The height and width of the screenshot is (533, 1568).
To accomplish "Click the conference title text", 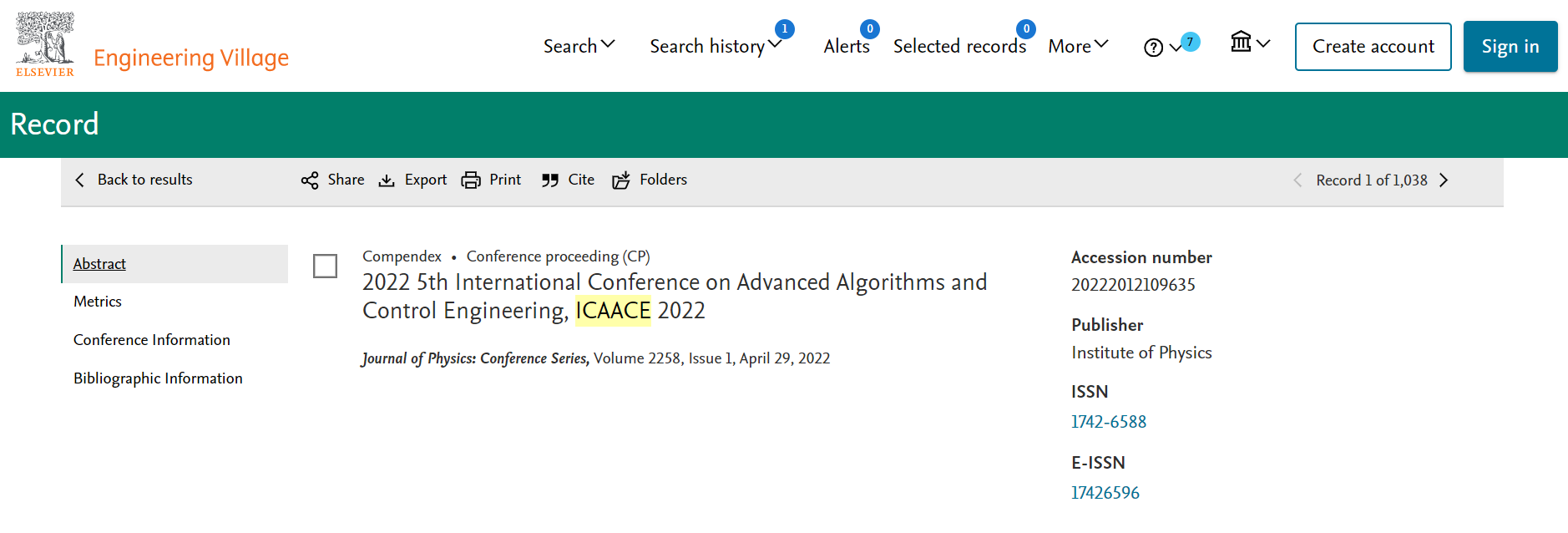I will coord(675,297).
